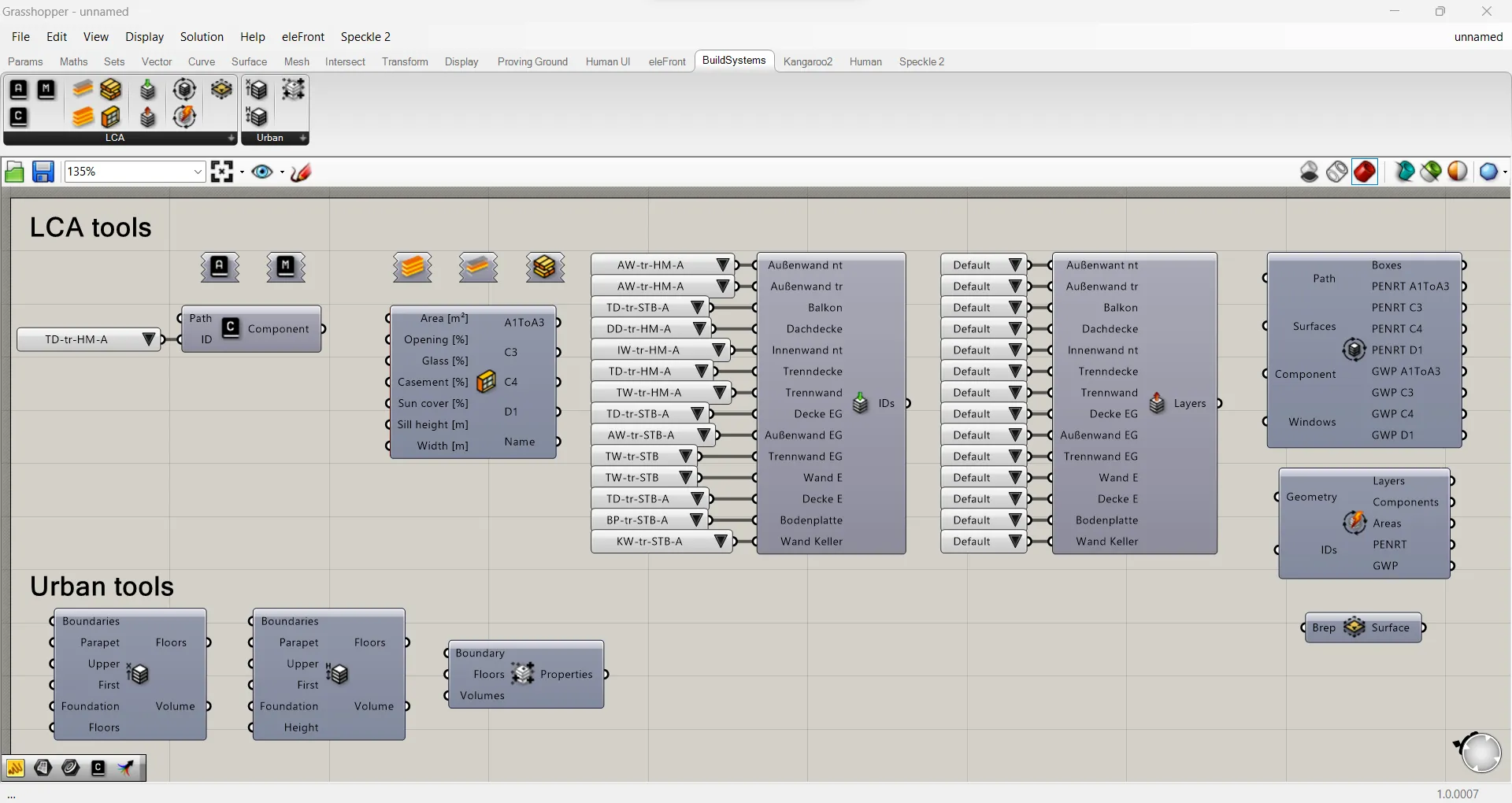Click the Brep to Surface component
Screen dimensions: 1512x803
[1354, 627]
